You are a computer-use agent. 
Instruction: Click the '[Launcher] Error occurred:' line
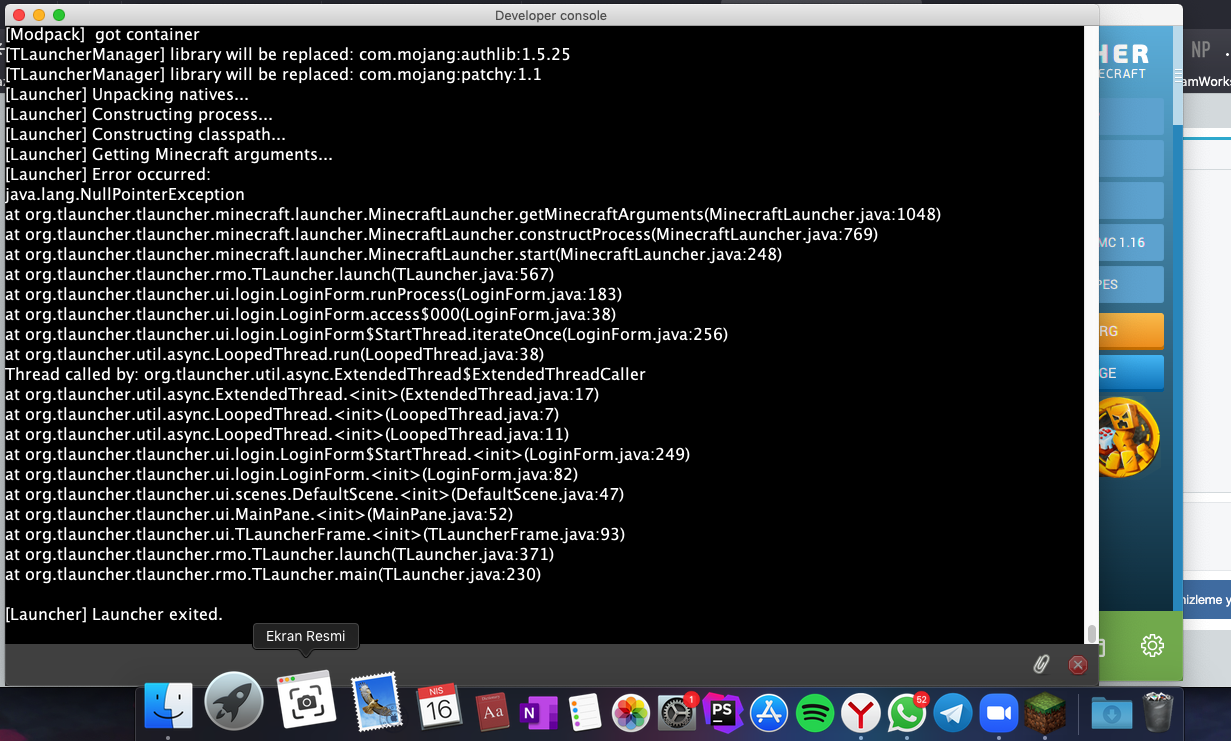(108, 174)
